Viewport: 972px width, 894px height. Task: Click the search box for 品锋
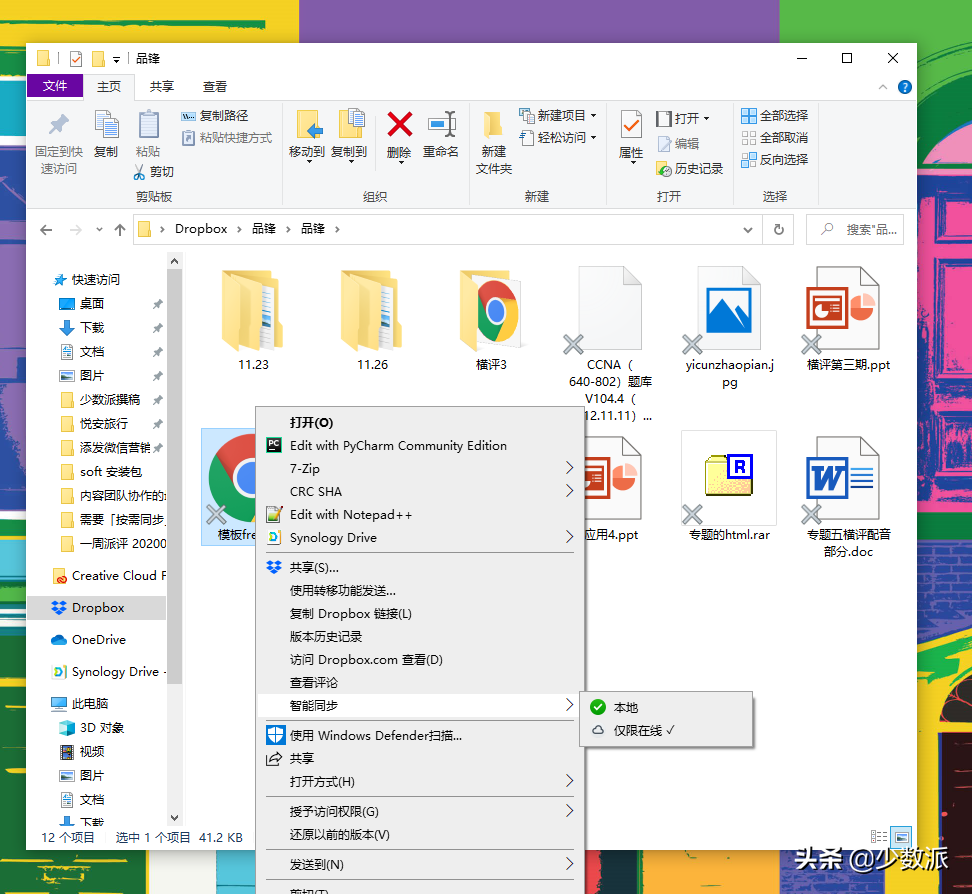[855, 230]
